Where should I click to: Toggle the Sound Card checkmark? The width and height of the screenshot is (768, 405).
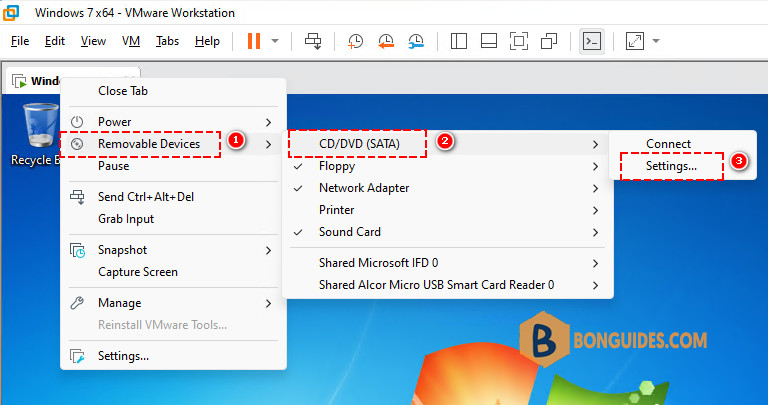pyautogui.click(x=298, y=232)
